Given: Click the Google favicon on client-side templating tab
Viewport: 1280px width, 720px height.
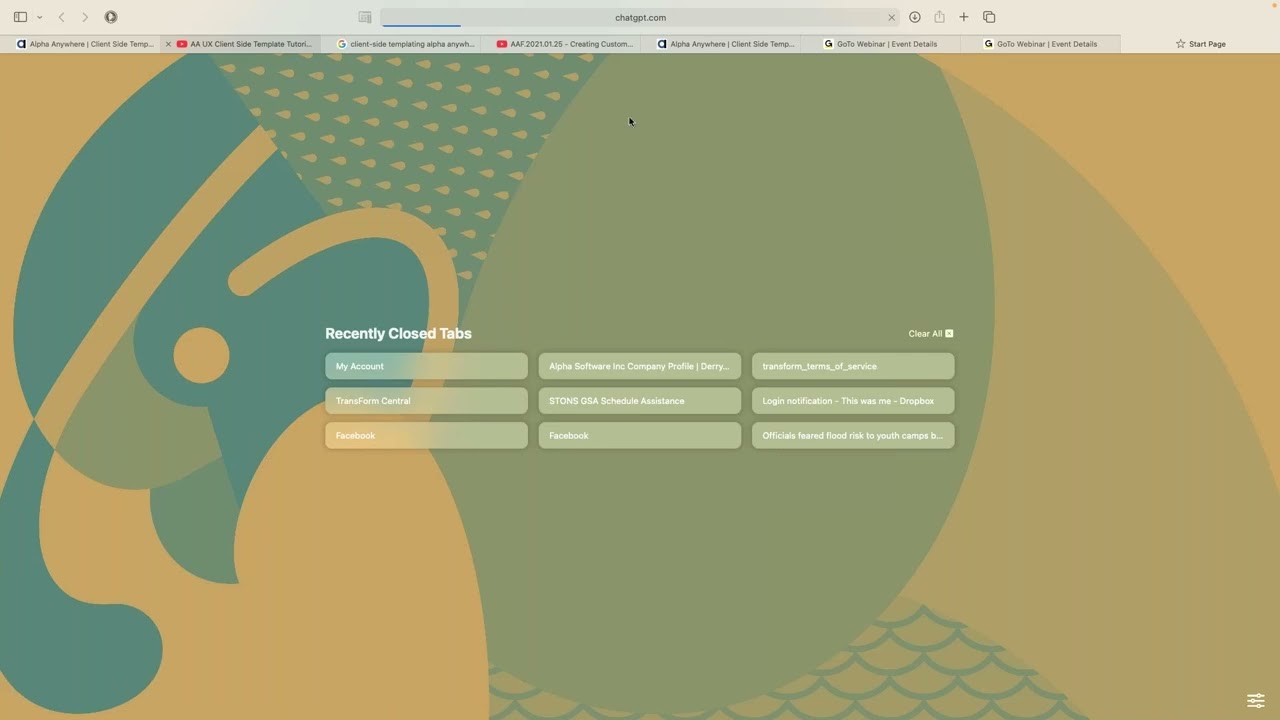Looking at the screenshot, I should pos(342,44).
